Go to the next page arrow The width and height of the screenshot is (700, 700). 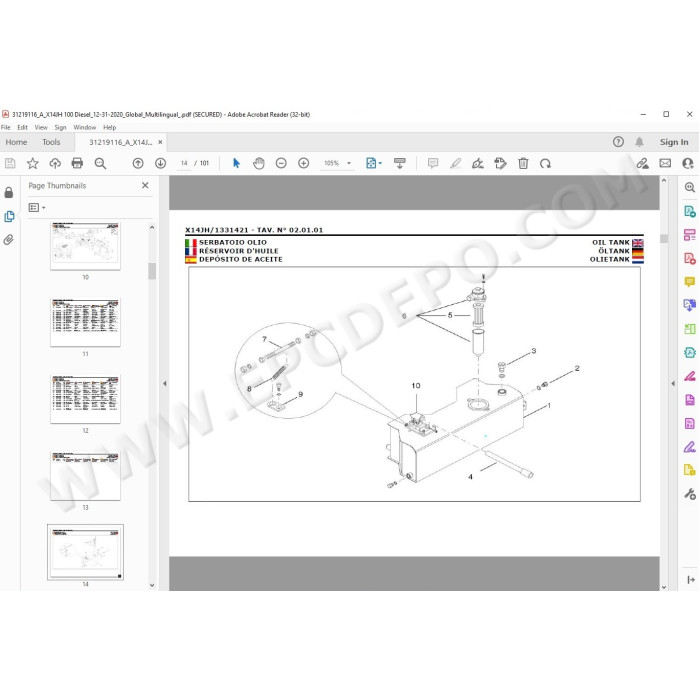coord(160,163)
